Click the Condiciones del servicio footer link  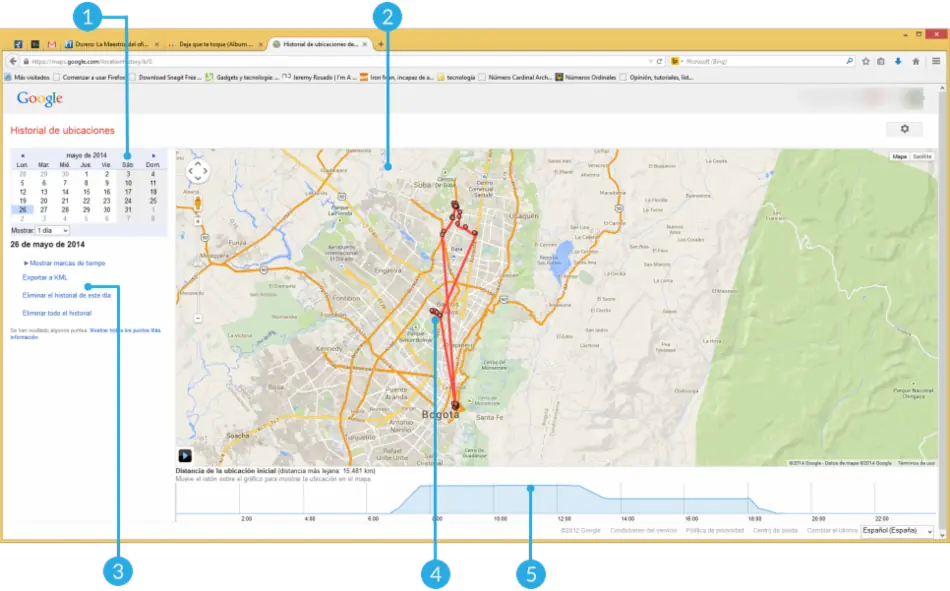pyautogui.click(x=643, y=530)
